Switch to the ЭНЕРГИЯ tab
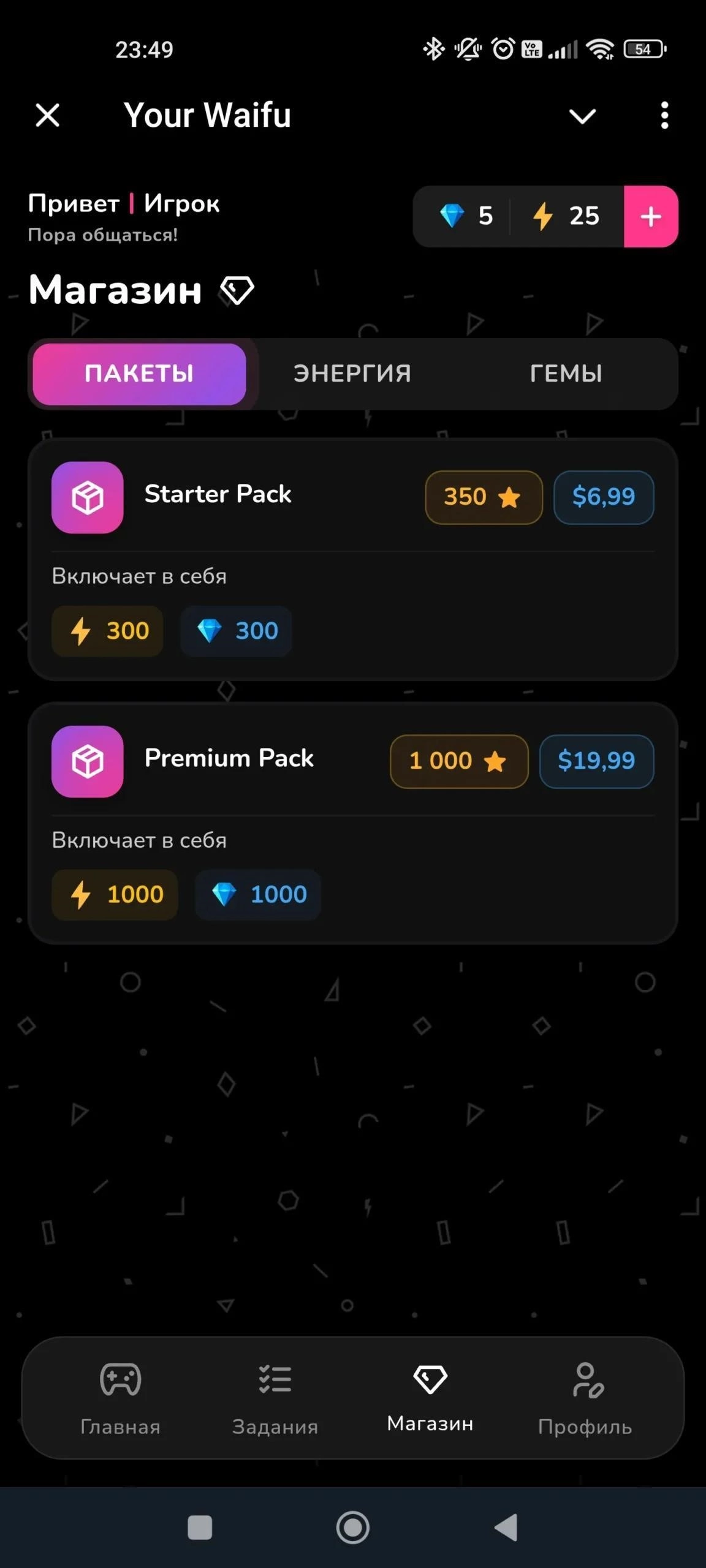This screenshot has width=706, height=1568. click(352, 374)
